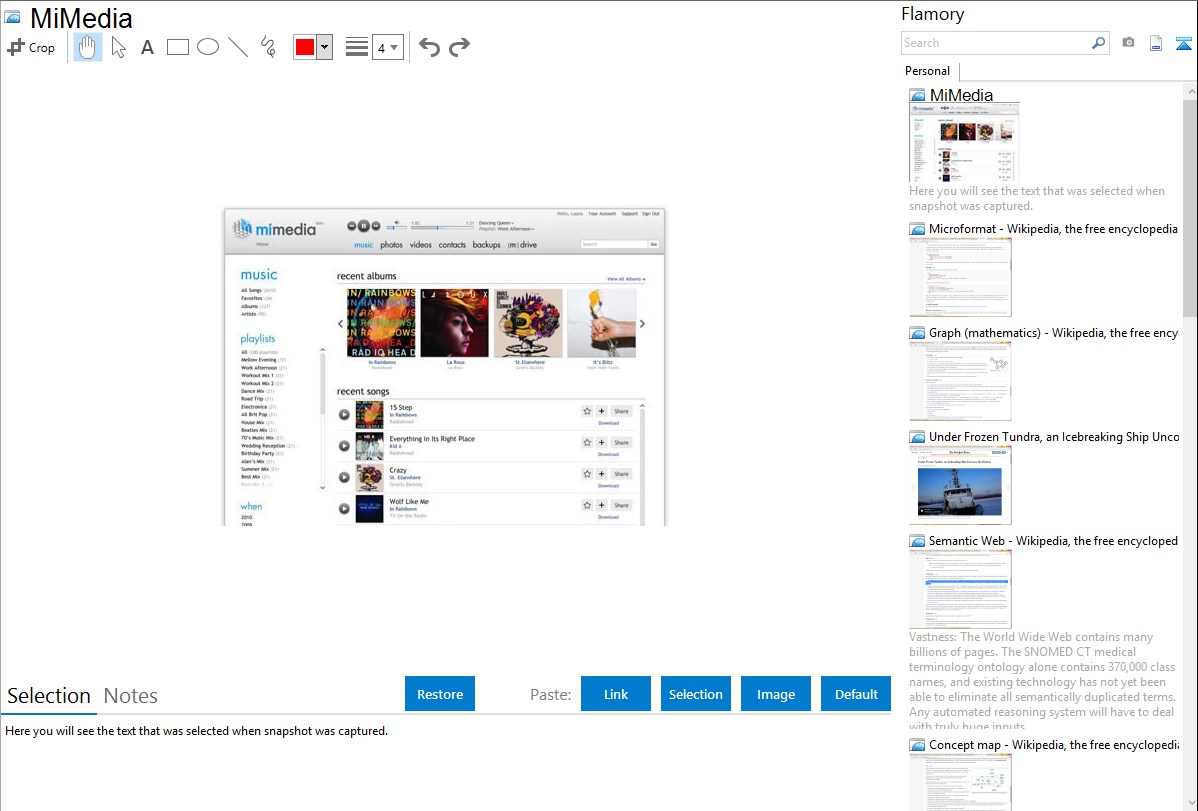Click the 'Under Frozen Tundra' snapshot title
This screenshot has height=811, width=1198.
(1054, 436)
